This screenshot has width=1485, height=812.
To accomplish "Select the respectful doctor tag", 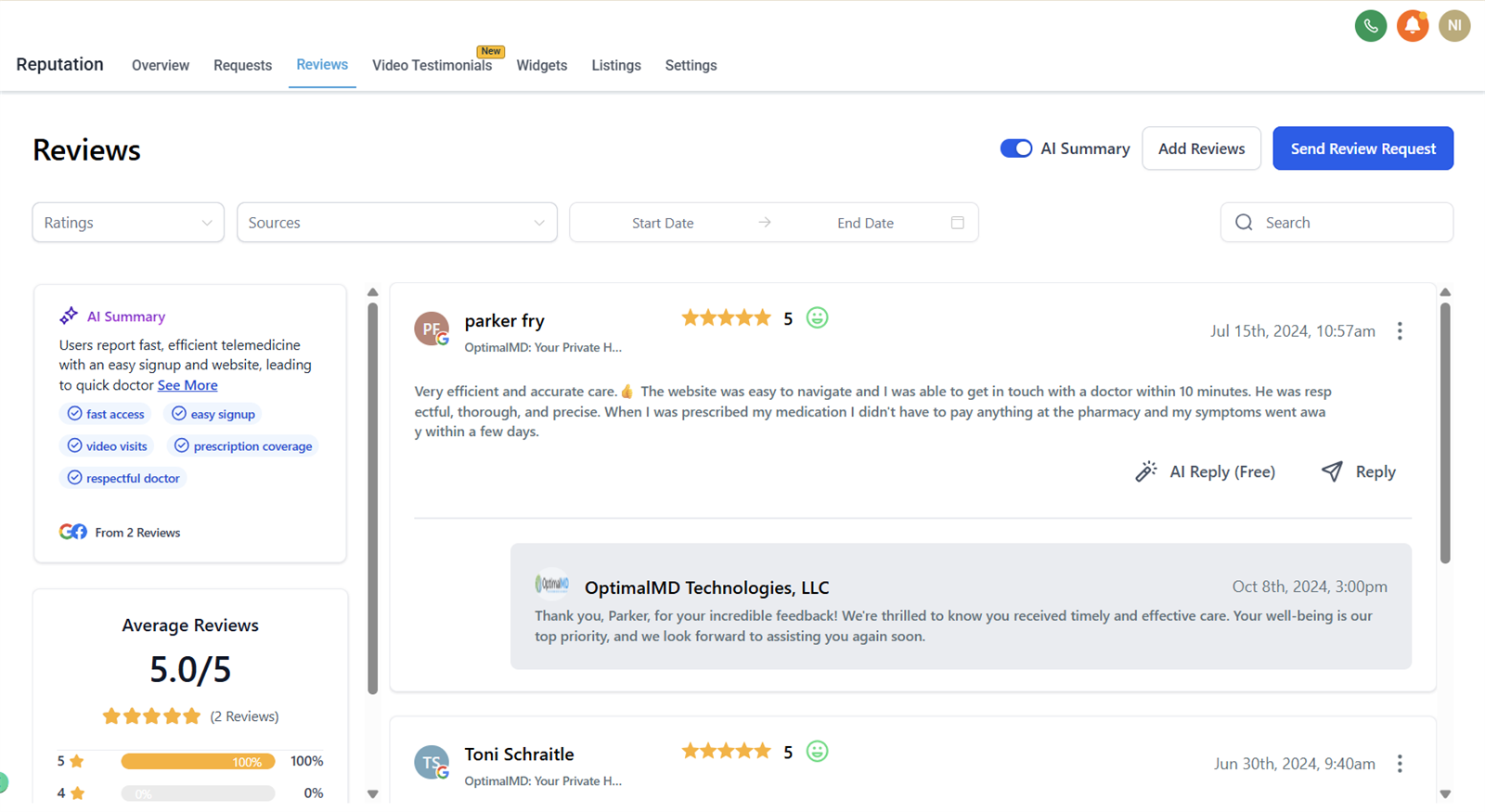I will coord(123,478).
